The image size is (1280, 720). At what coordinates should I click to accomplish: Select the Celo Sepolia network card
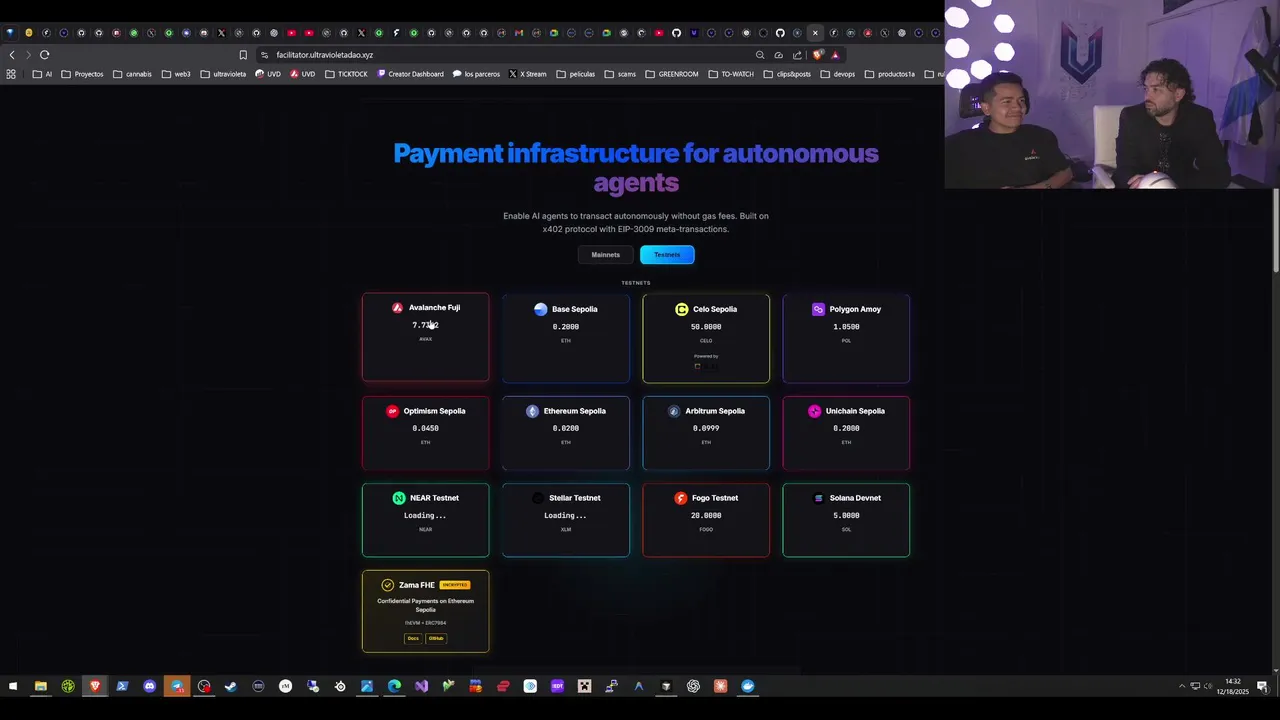click(x=706, y=338)
